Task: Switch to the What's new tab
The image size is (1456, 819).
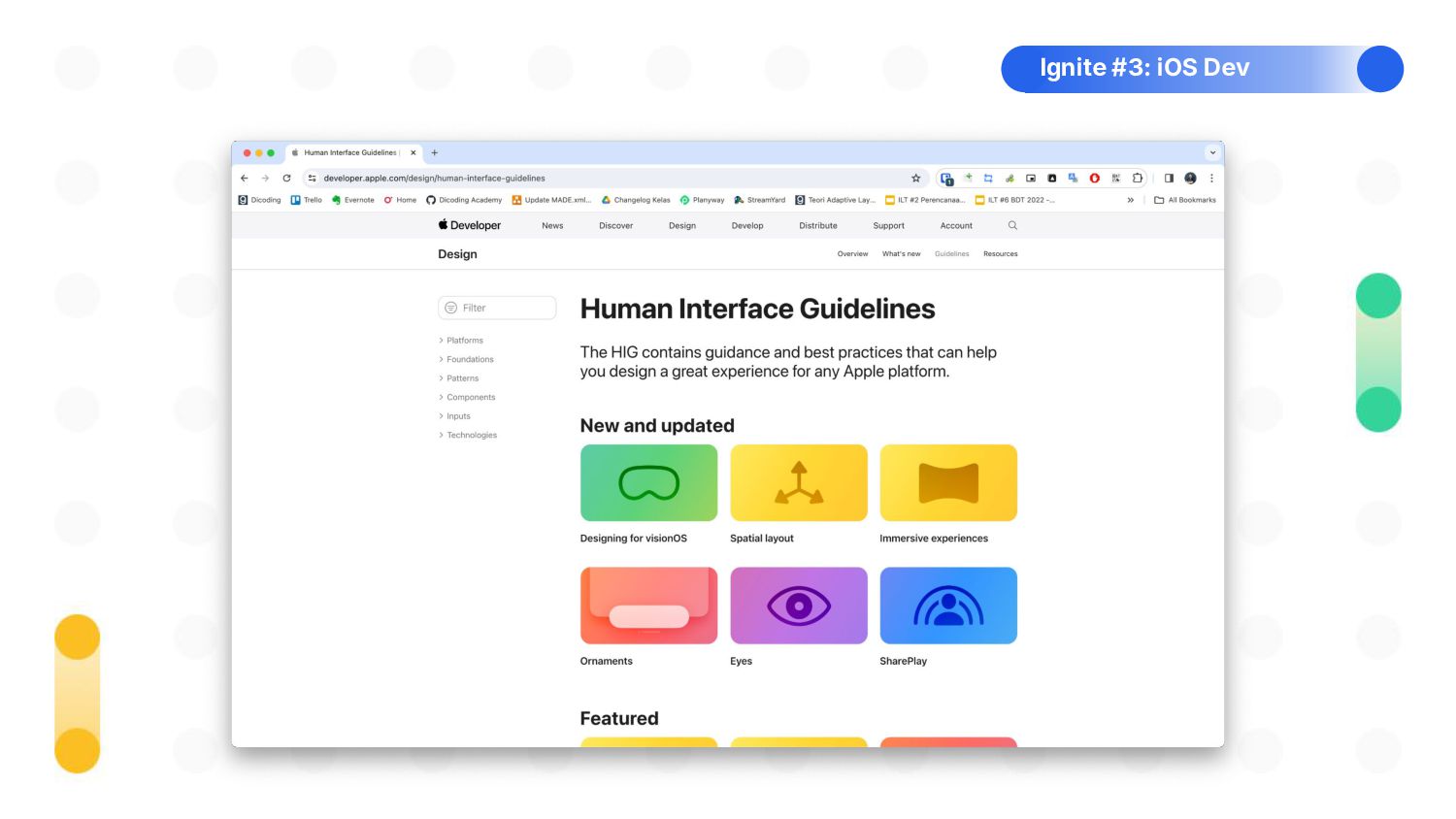Action: click(902, 254)
